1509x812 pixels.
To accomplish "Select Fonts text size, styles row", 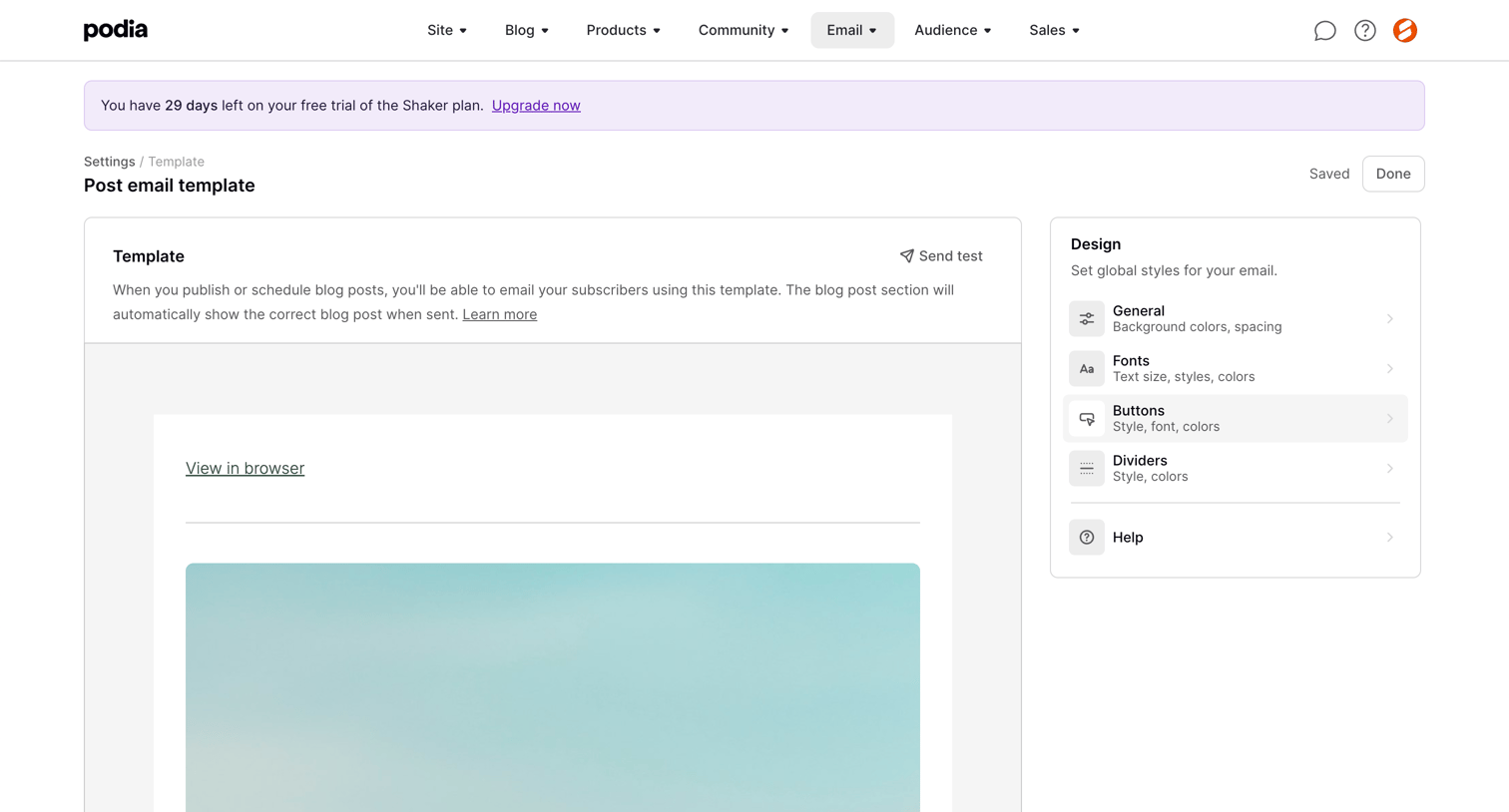I will click(x=1236, y=369).
